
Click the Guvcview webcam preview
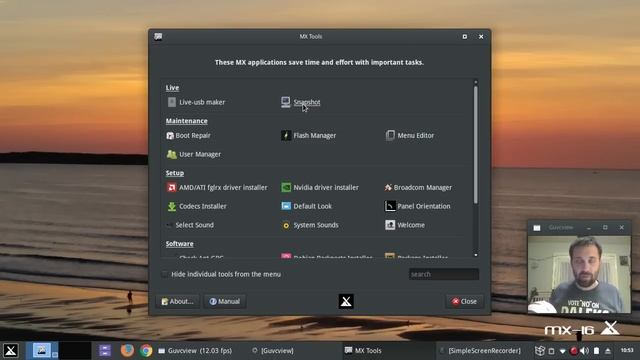(x=579, y=274)
